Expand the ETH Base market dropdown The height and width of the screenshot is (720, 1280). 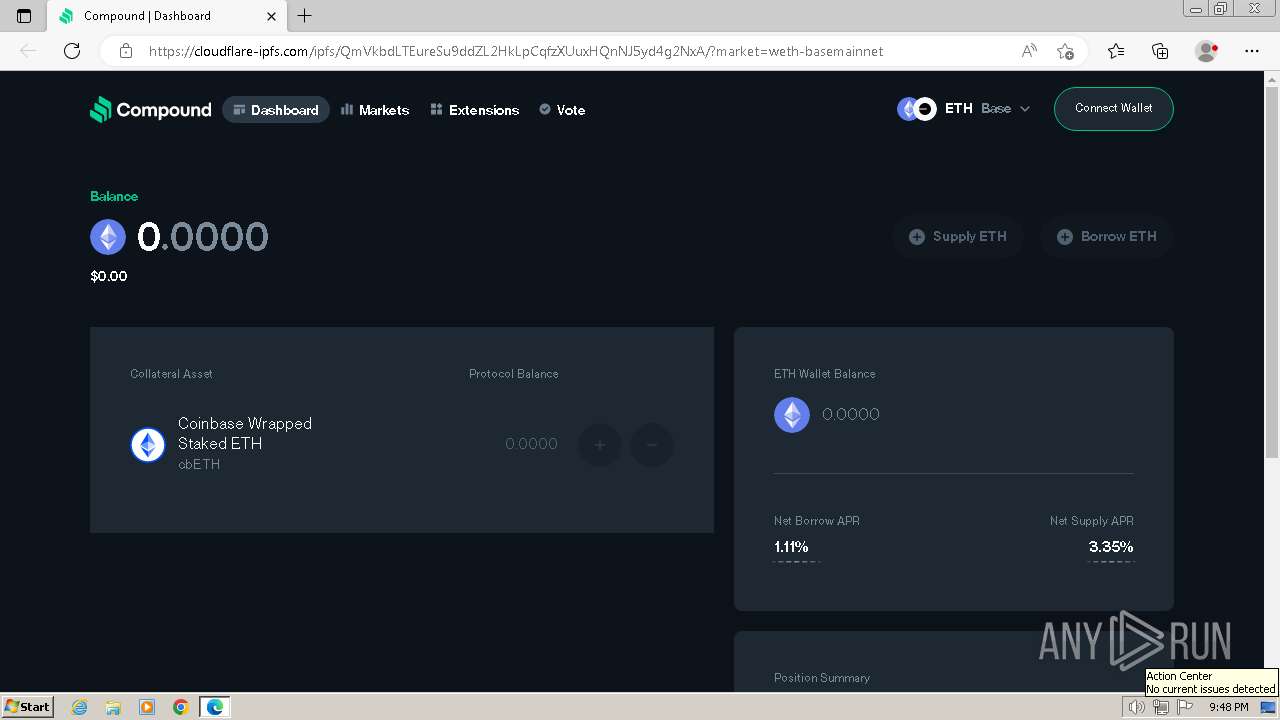tap(964, 109)
